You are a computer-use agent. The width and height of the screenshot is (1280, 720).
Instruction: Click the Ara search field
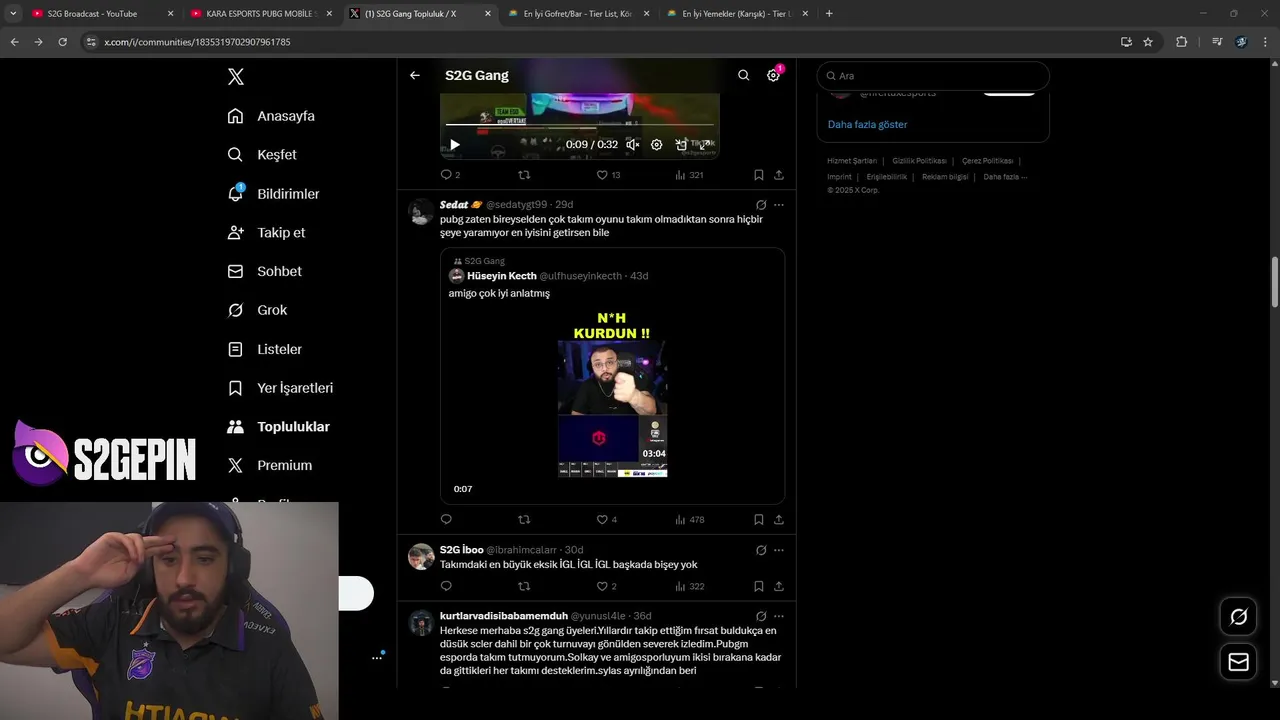click(x=933, y=76)
